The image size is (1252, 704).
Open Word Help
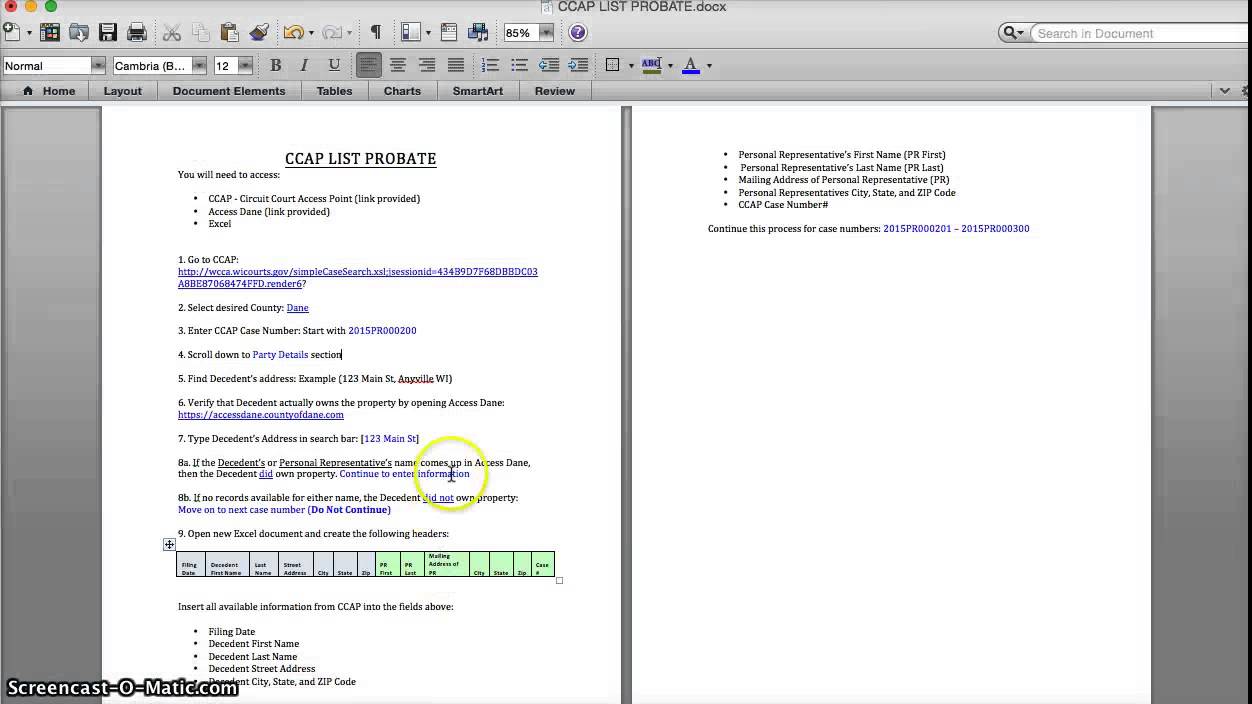[x=578, y=32]
